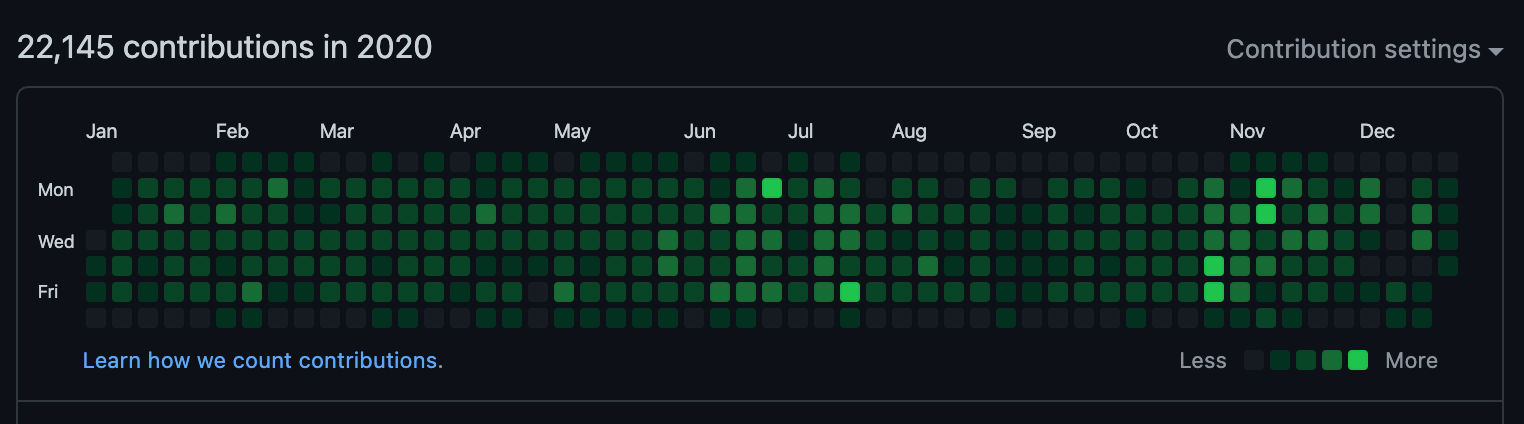Select the middle legend swatch between Less and More

(1306, 361)
